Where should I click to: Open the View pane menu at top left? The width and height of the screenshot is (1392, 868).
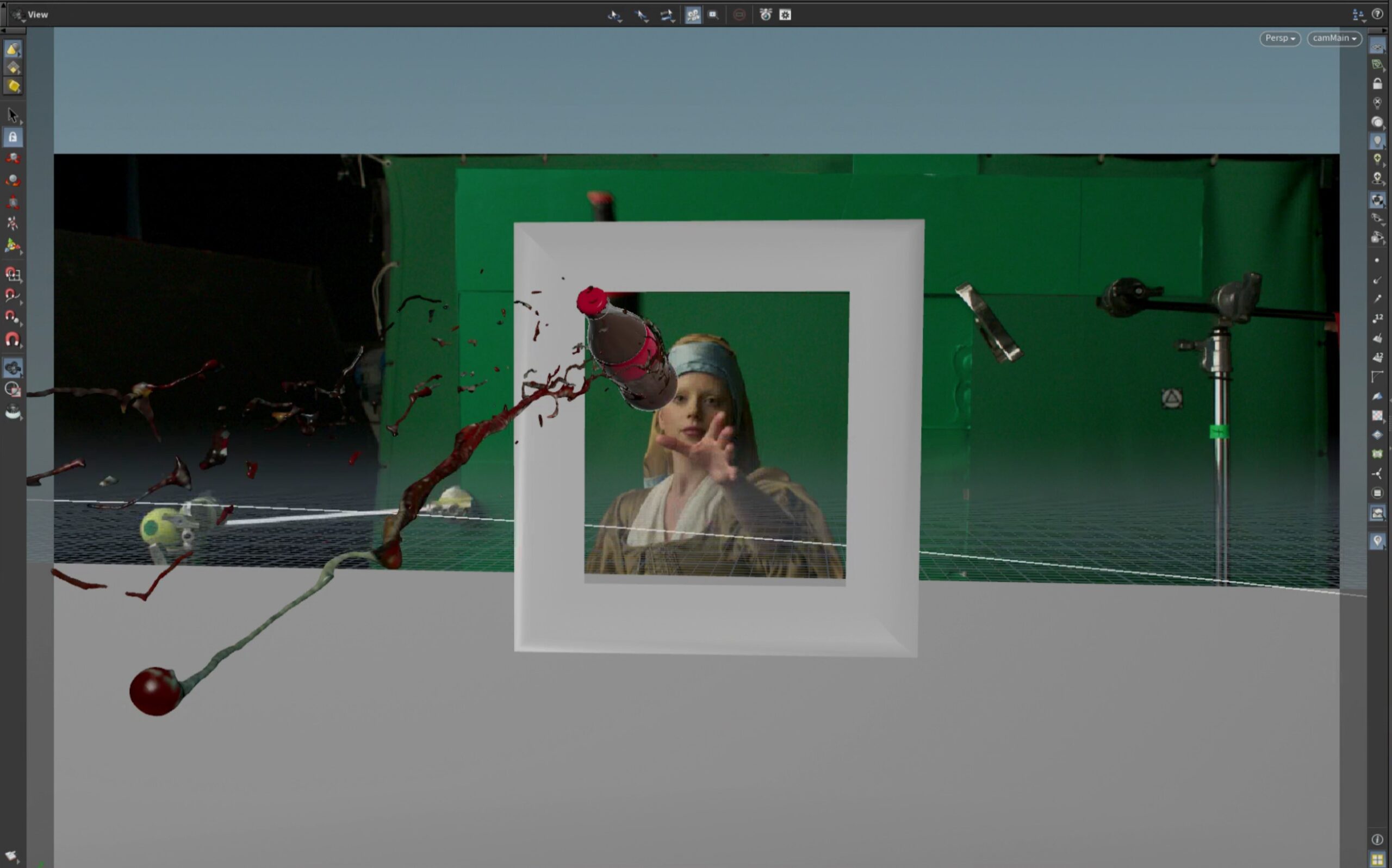(30, 14)
